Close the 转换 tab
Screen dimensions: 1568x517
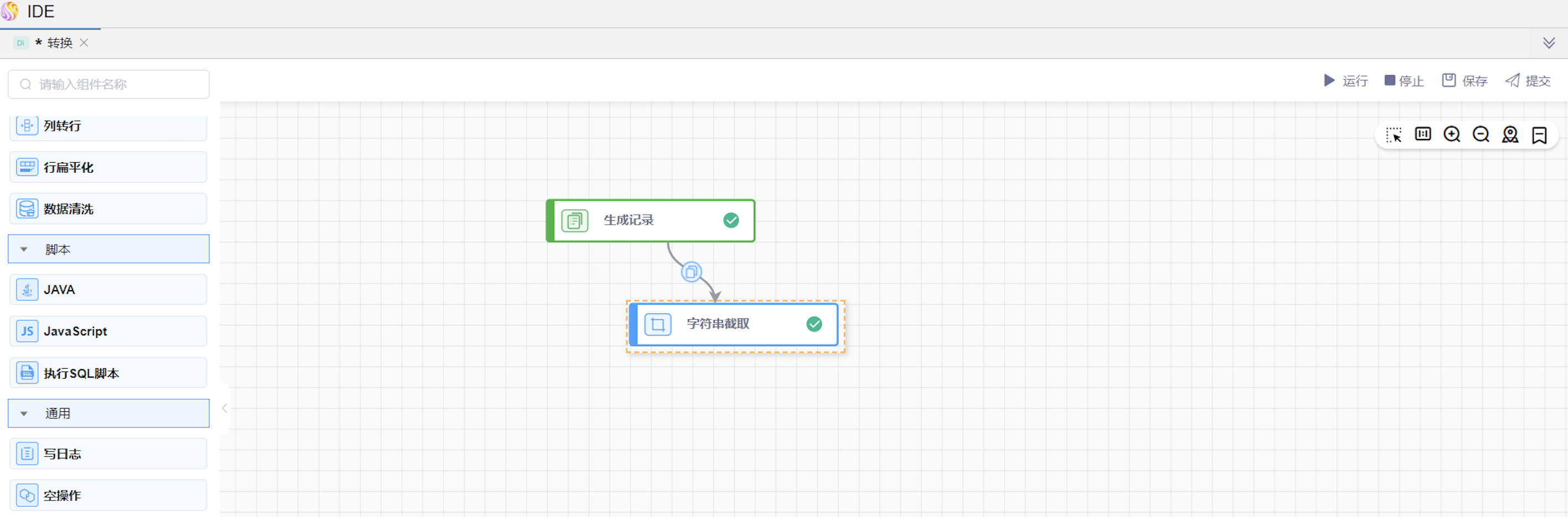pyautogui.click(x=84, y=43)
